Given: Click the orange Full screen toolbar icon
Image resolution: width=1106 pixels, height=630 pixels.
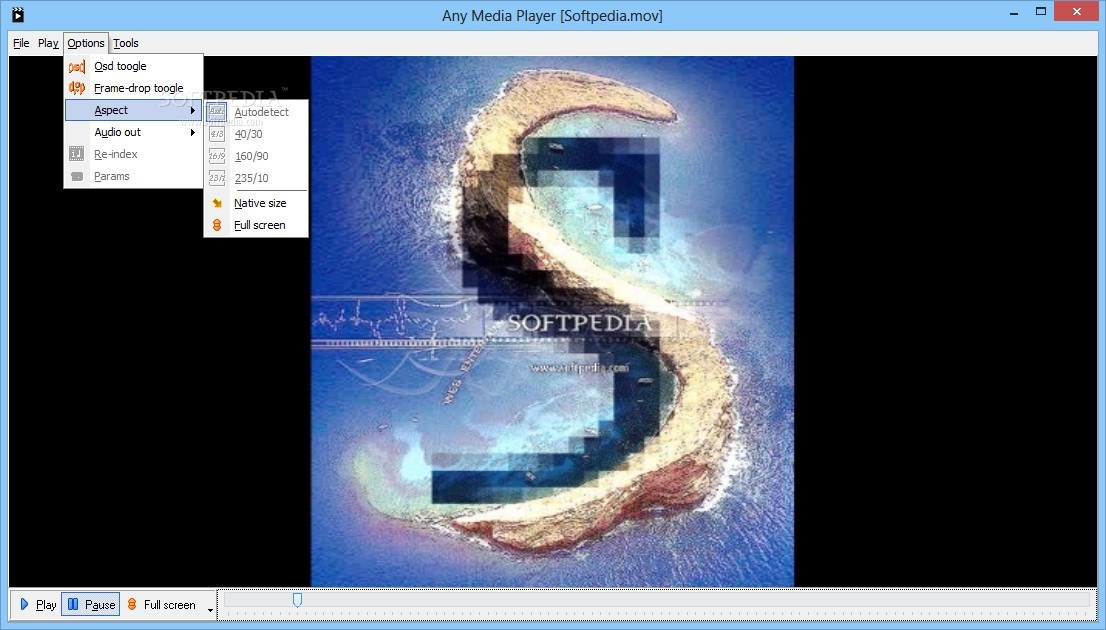Looking at the screenshot, I should pyautogui.click(x=132, y=605).
